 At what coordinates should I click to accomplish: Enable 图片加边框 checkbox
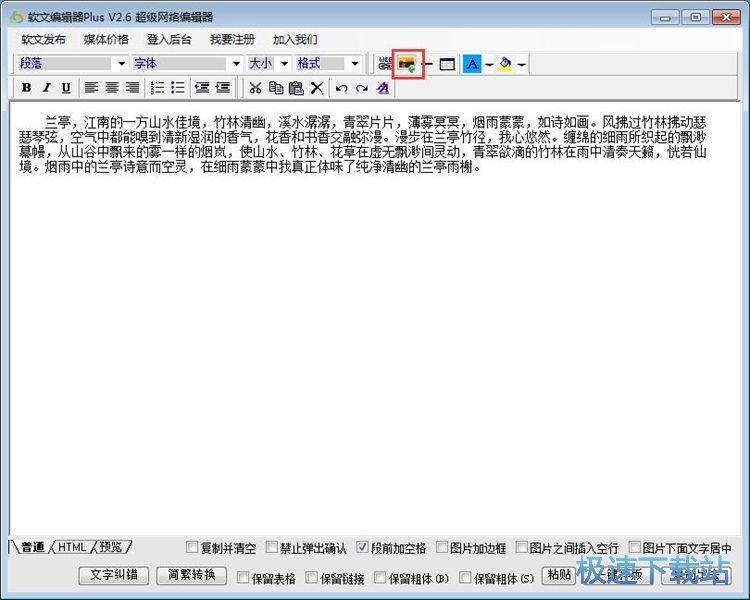click(442, 547)
